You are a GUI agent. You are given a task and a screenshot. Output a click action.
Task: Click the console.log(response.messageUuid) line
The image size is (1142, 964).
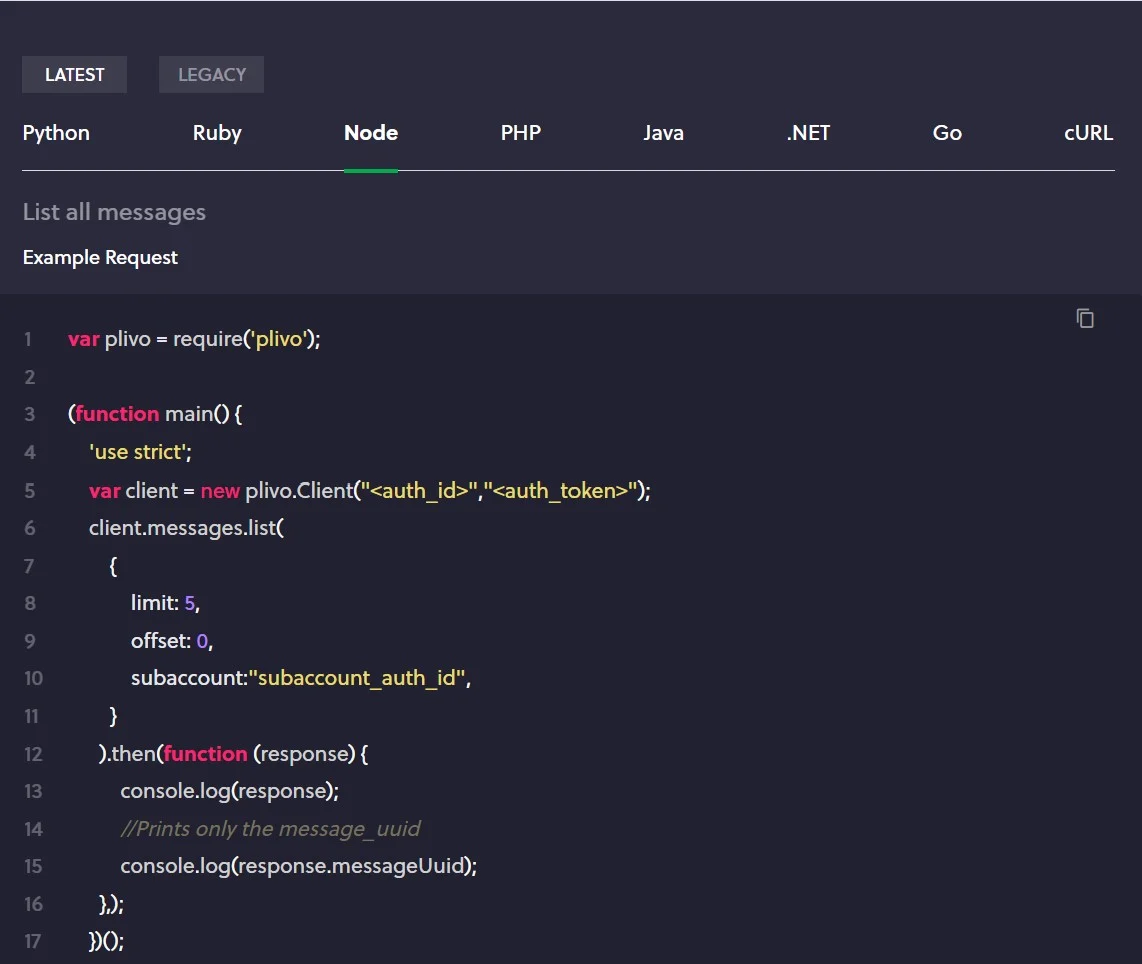click(298, 866)
